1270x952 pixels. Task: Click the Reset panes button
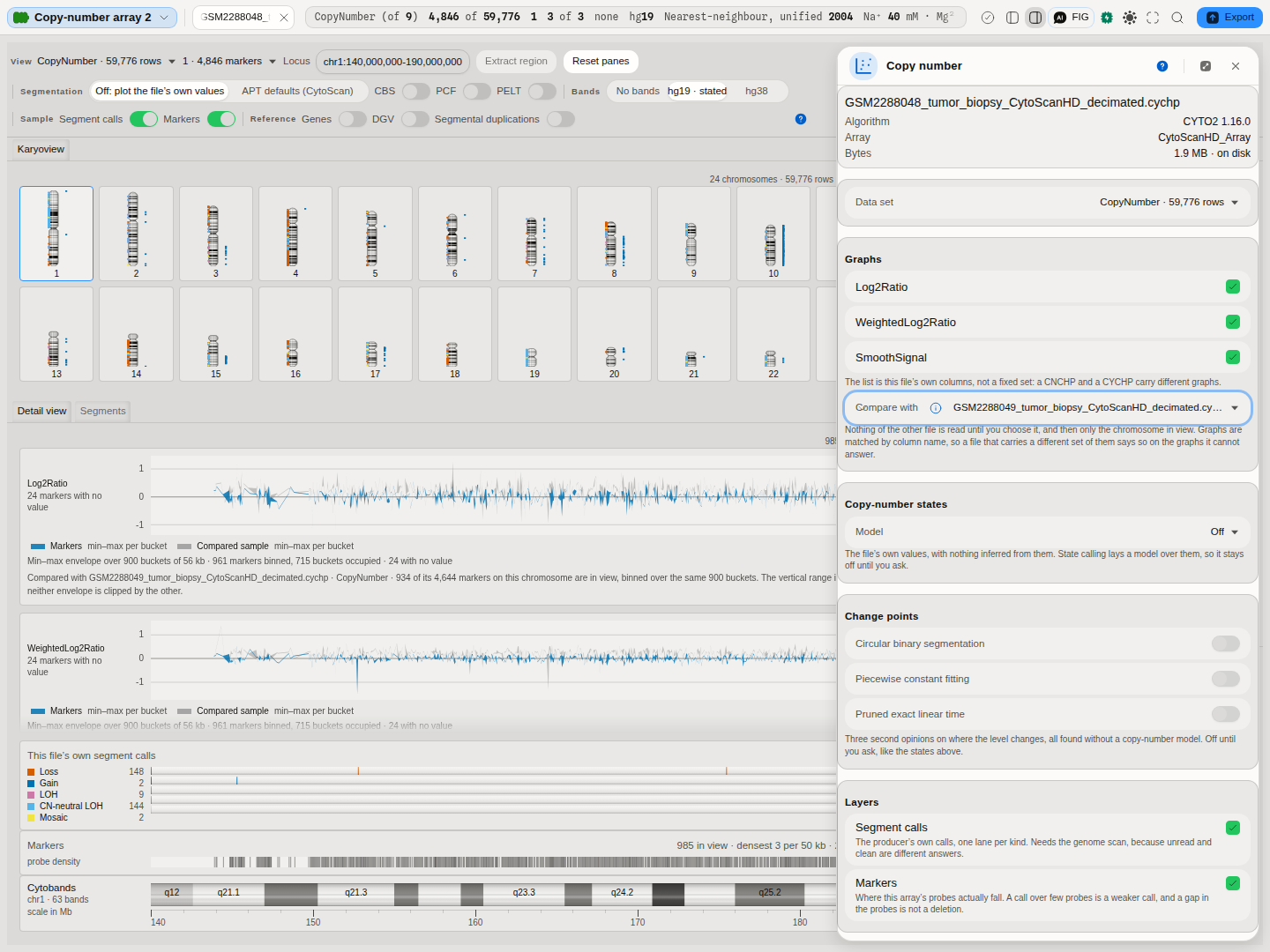coord(601,61)
